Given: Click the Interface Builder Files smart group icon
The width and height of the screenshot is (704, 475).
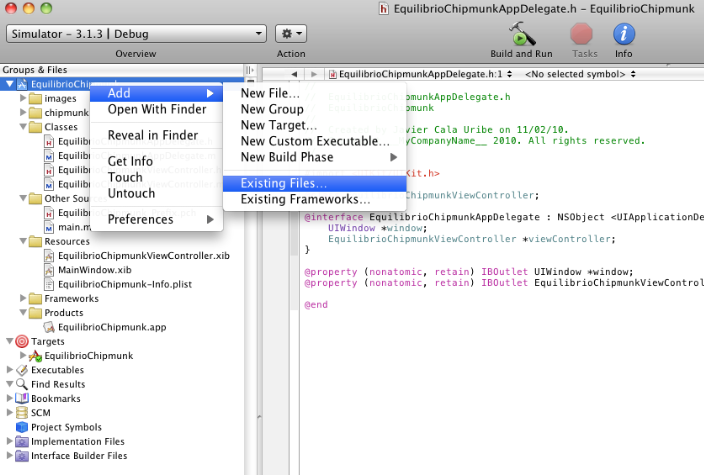Looking at the screenshot, I should click(x=22, y=456).
